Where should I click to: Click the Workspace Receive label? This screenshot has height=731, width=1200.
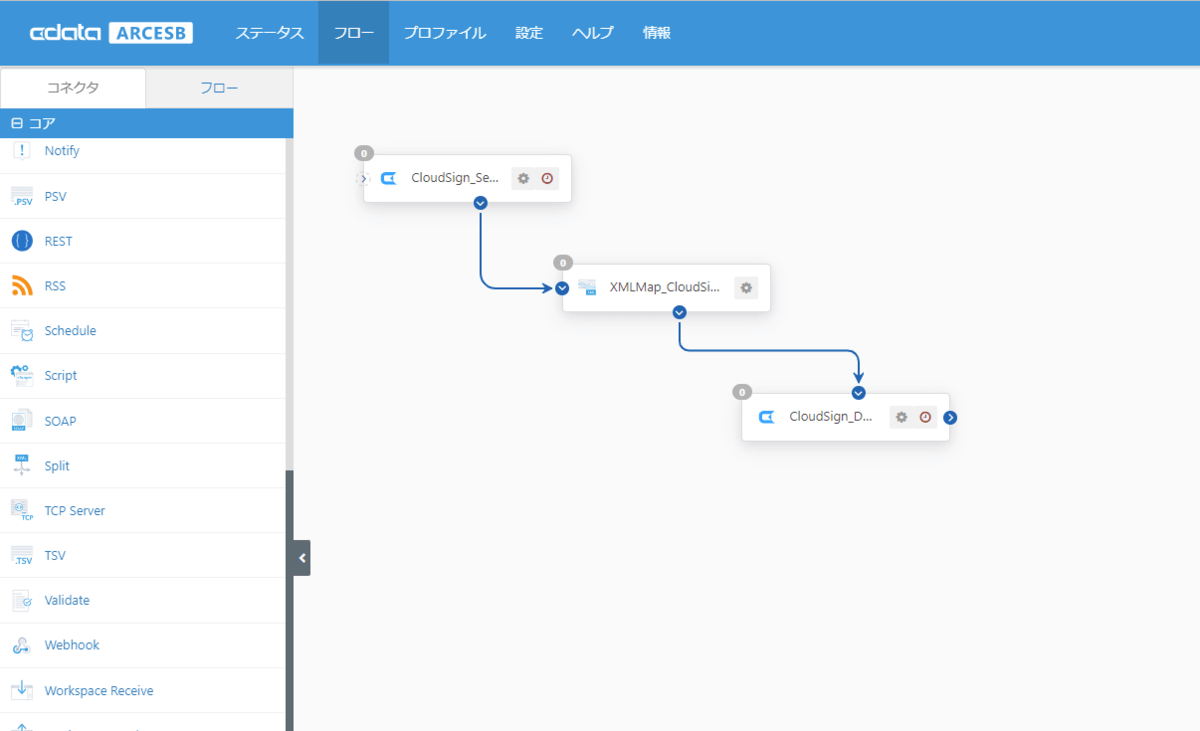click(99, 691)
